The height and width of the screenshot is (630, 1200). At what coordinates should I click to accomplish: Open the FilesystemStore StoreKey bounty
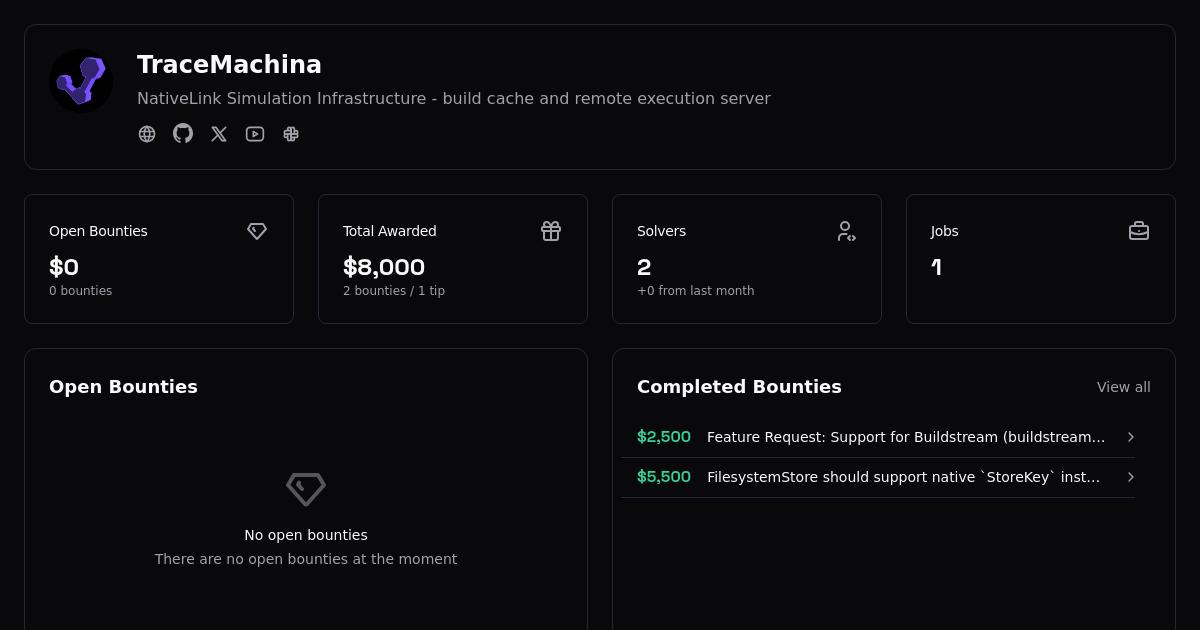tap(903, 477)
